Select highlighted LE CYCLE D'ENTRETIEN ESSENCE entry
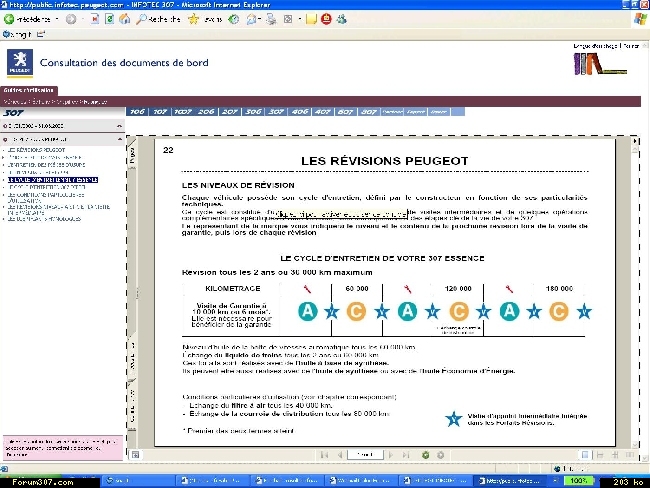Viewport: 650px width, 488px height. pos(53,180)
